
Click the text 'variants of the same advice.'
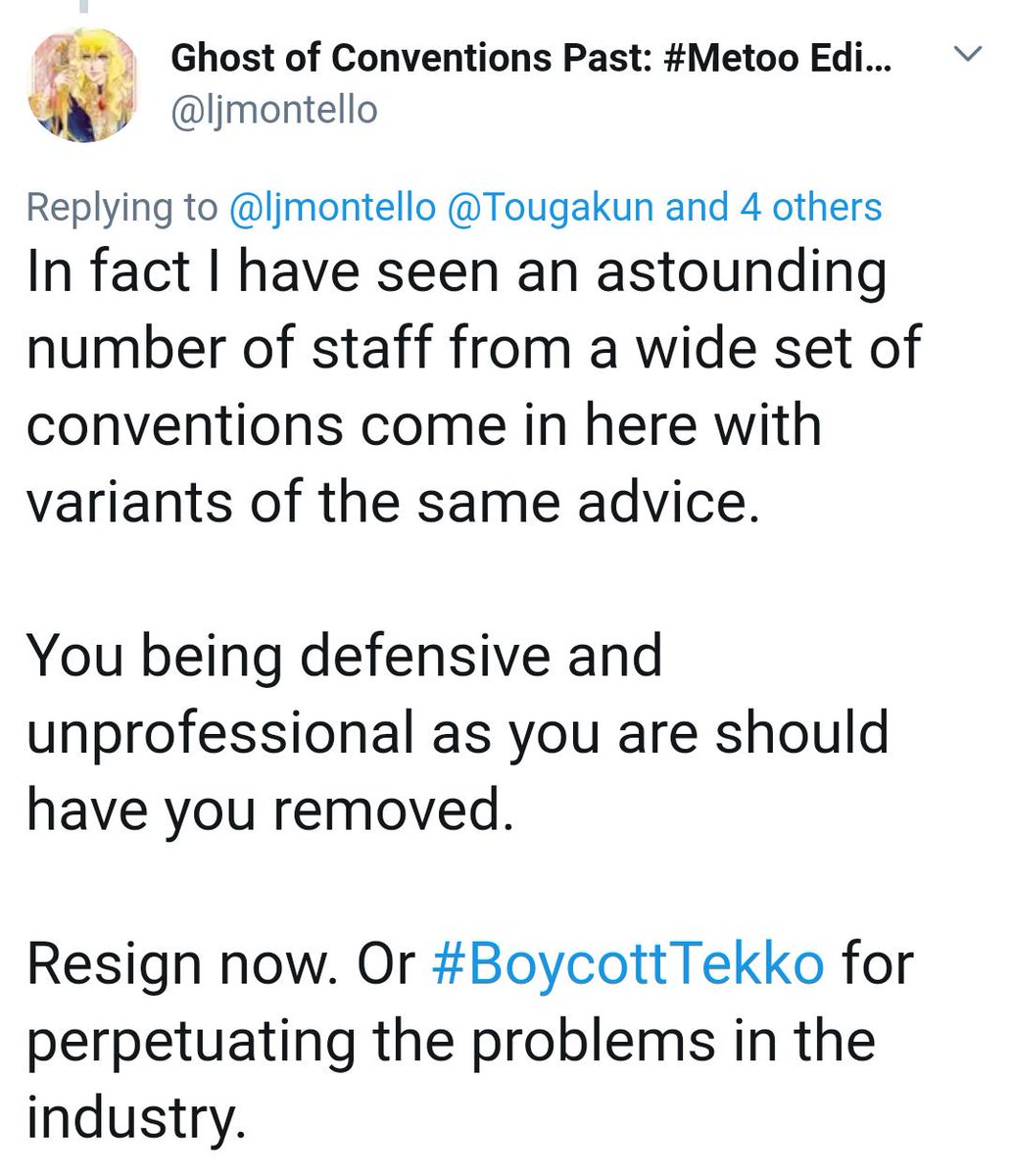[x=393, y=503]
